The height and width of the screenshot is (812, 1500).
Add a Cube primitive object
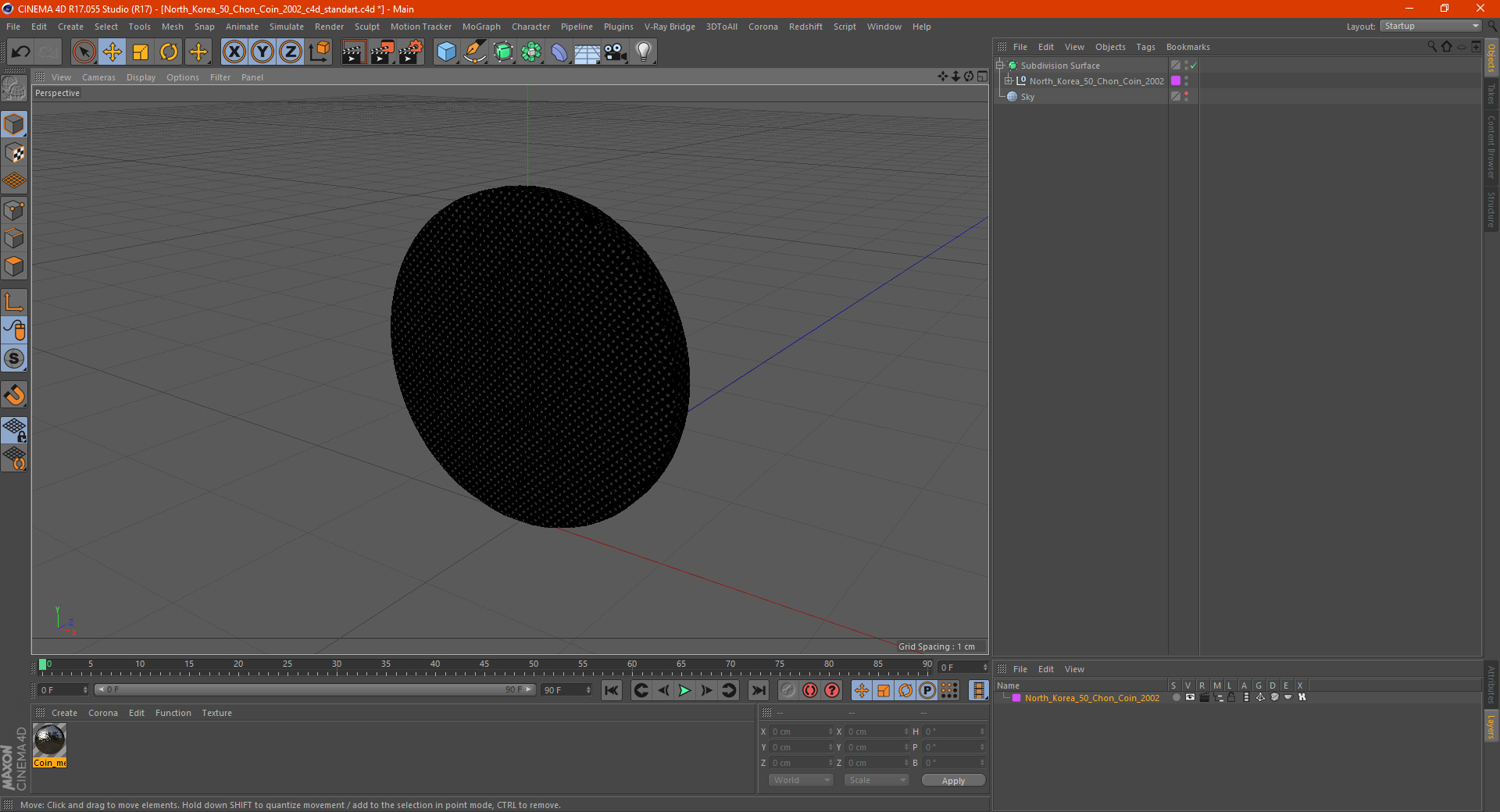click(x=446, y=52)
